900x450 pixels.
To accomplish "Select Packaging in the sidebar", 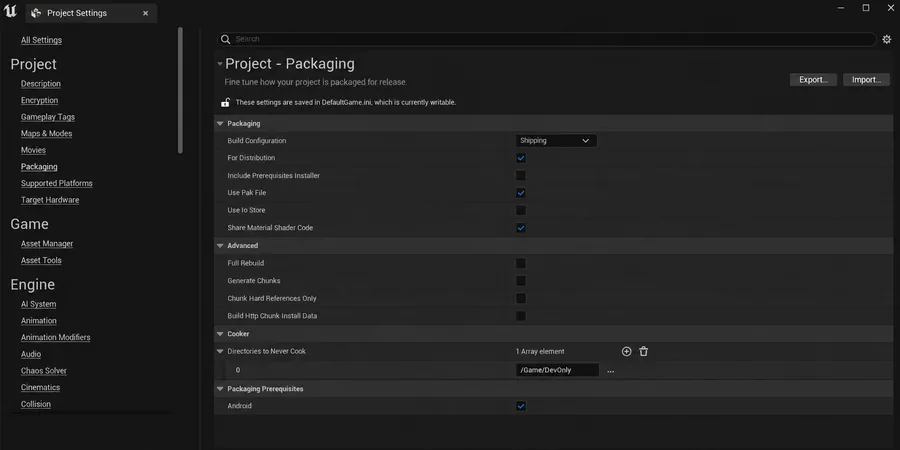I will click(x=39, y=167).
